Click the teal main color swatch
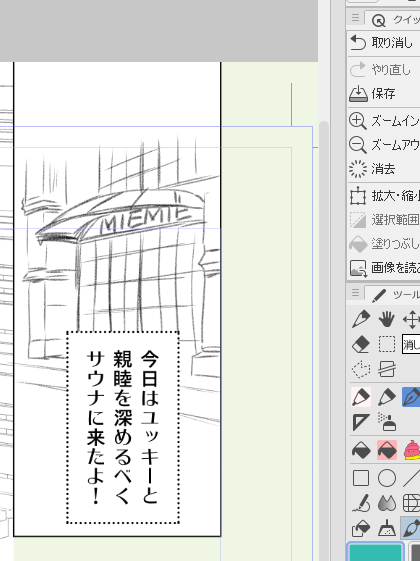This screenshot has width=420, height=561. [x=375, y=552]
